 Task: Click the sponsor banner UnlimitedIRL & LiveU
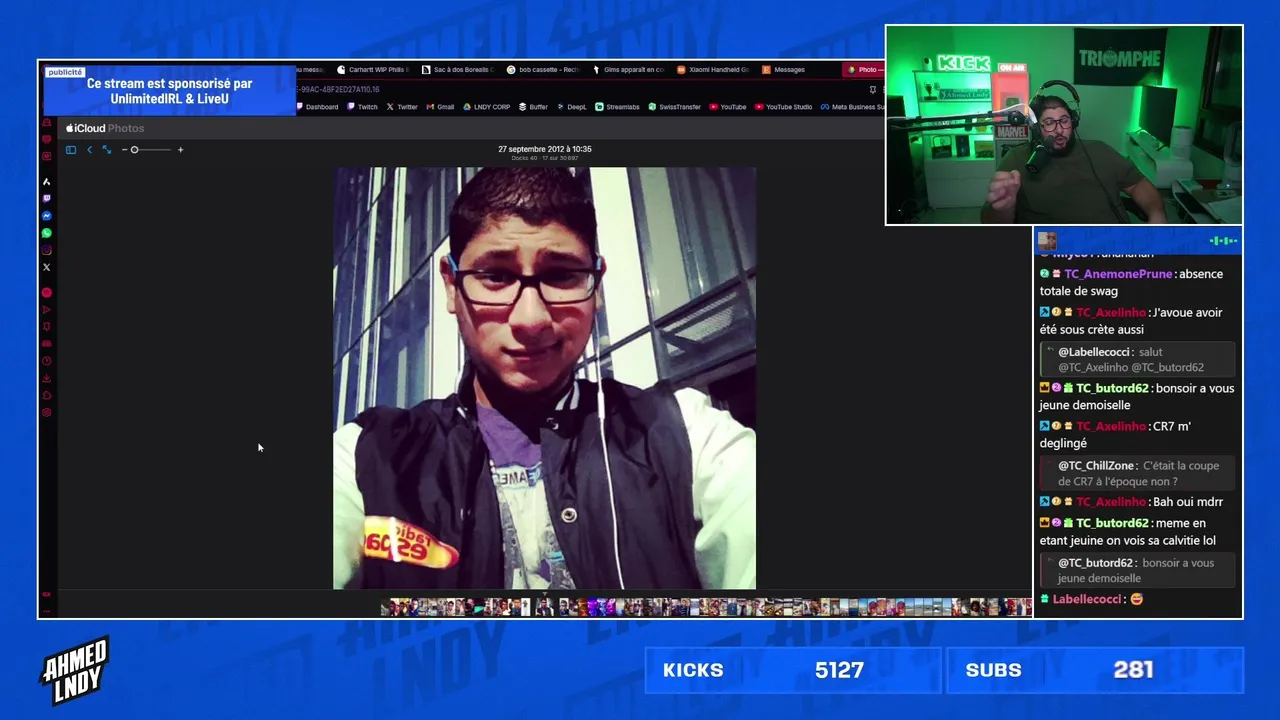[169, 91]
